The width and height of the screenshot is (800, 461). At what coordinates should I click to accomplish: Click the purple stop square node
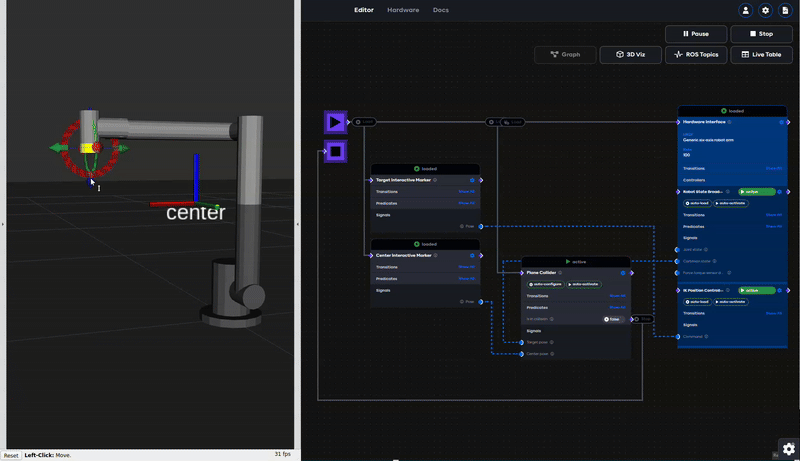pyautogui.click(x=335, y=151)
